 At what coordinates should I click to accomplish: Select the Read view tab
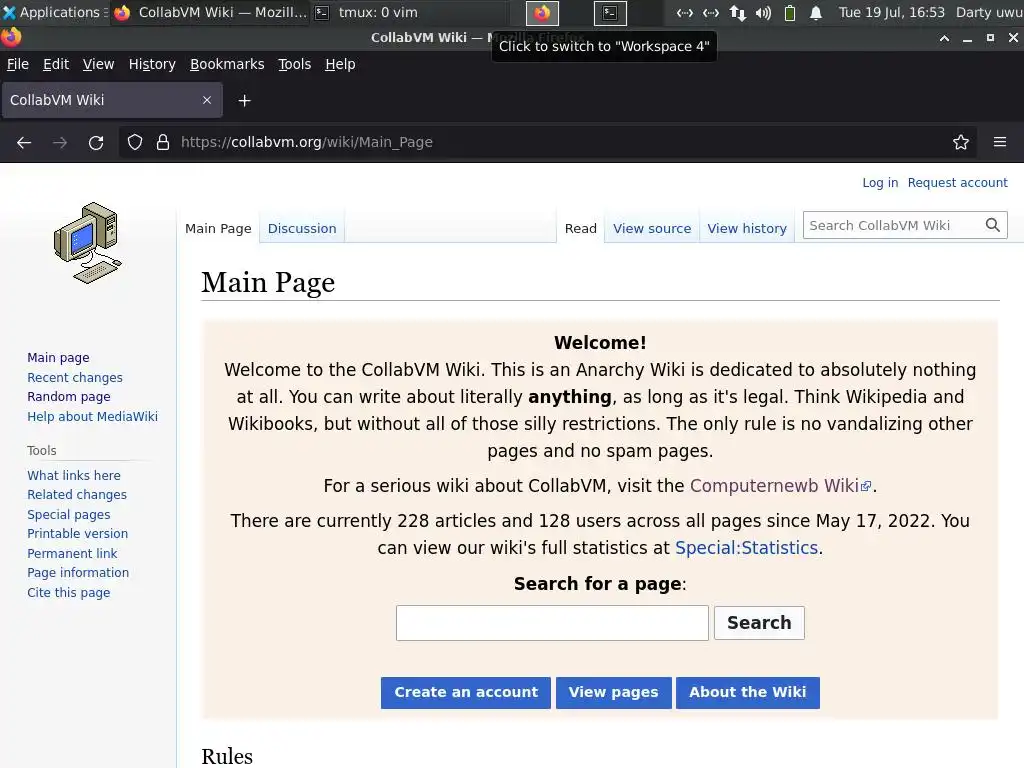(x=581, y=229)
